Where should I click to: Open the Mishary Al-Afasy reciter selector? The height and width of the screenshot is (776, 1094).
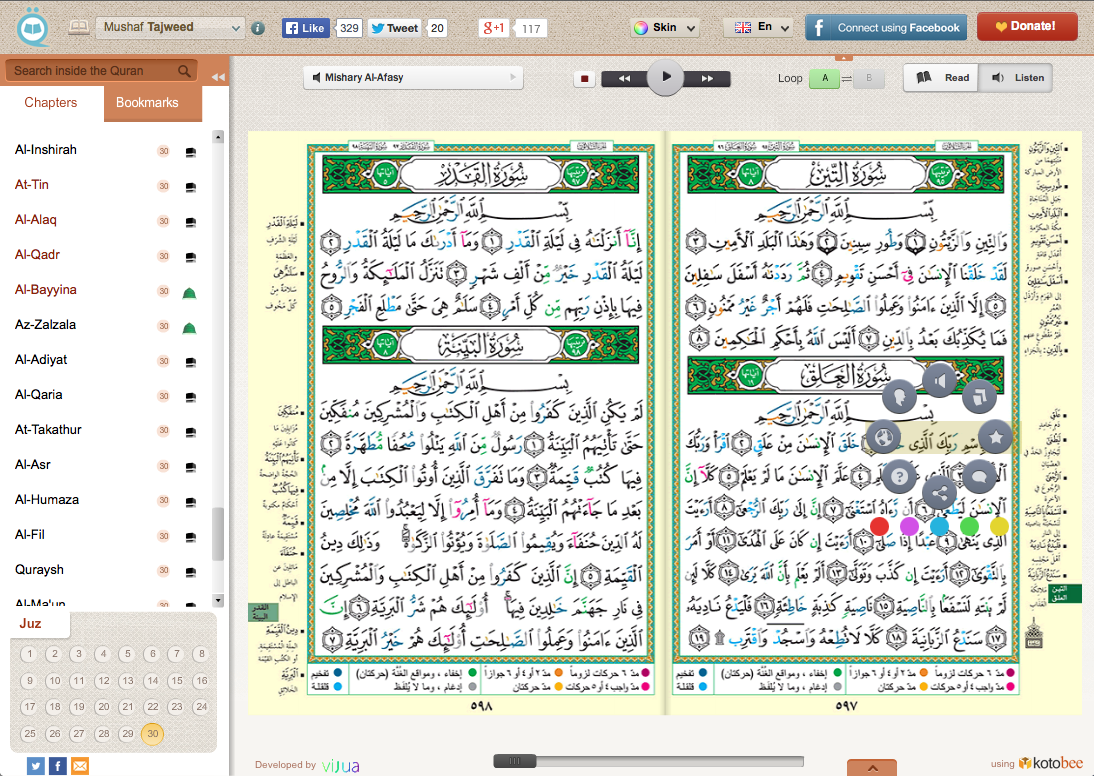413,77
